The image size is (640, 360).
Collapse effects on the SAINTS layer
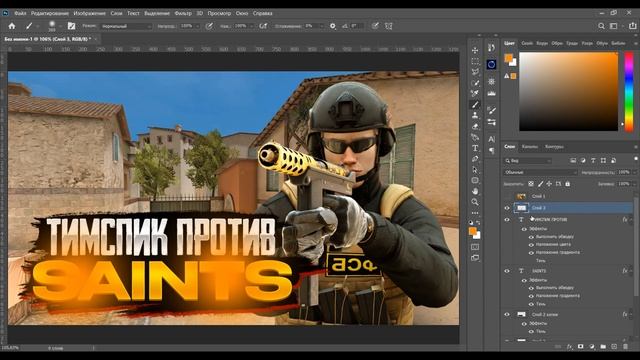631,271
